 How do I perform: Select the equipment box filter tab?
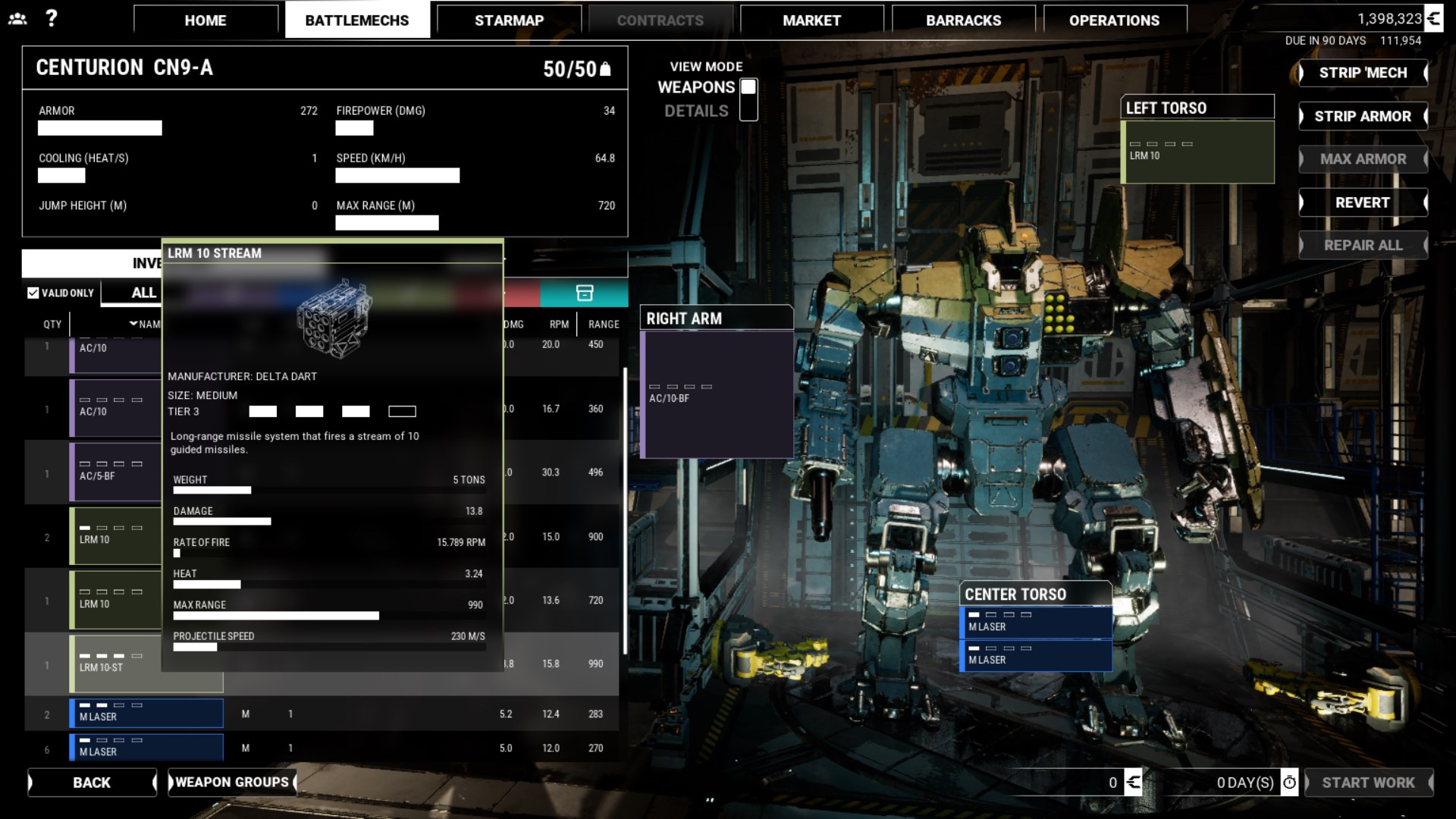click(x=584, y=293)
